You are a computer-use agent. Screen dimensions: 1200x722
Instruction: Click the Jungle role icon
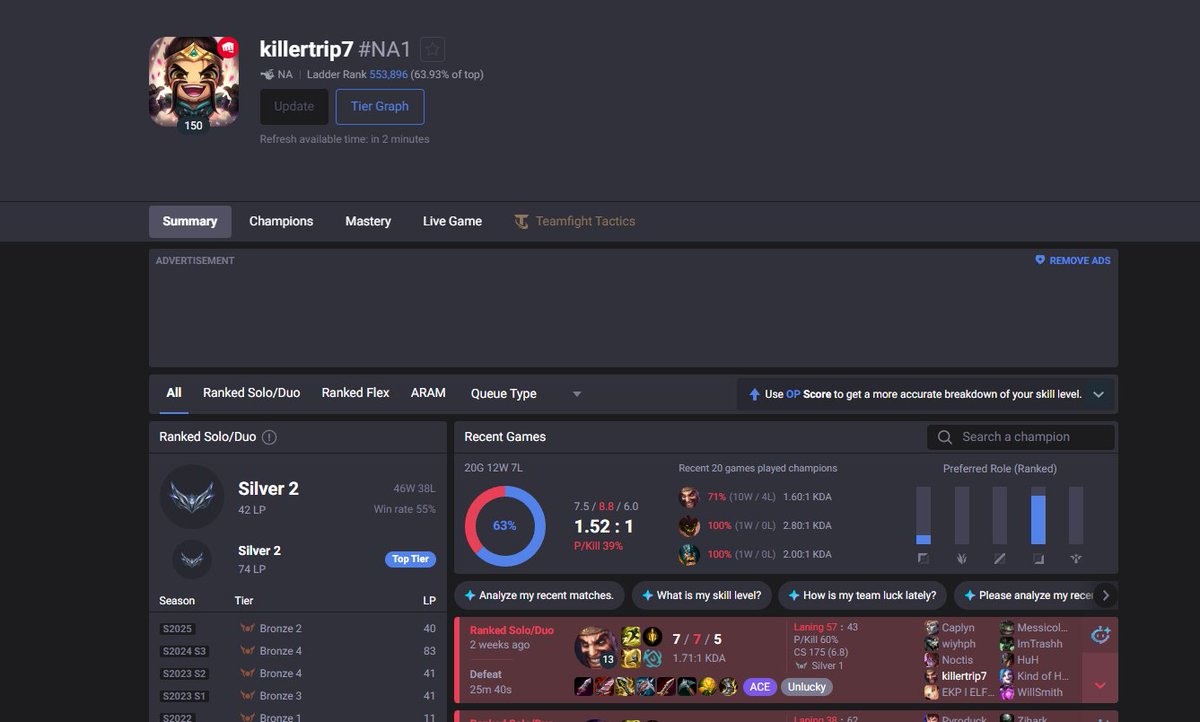click(962, 558)
